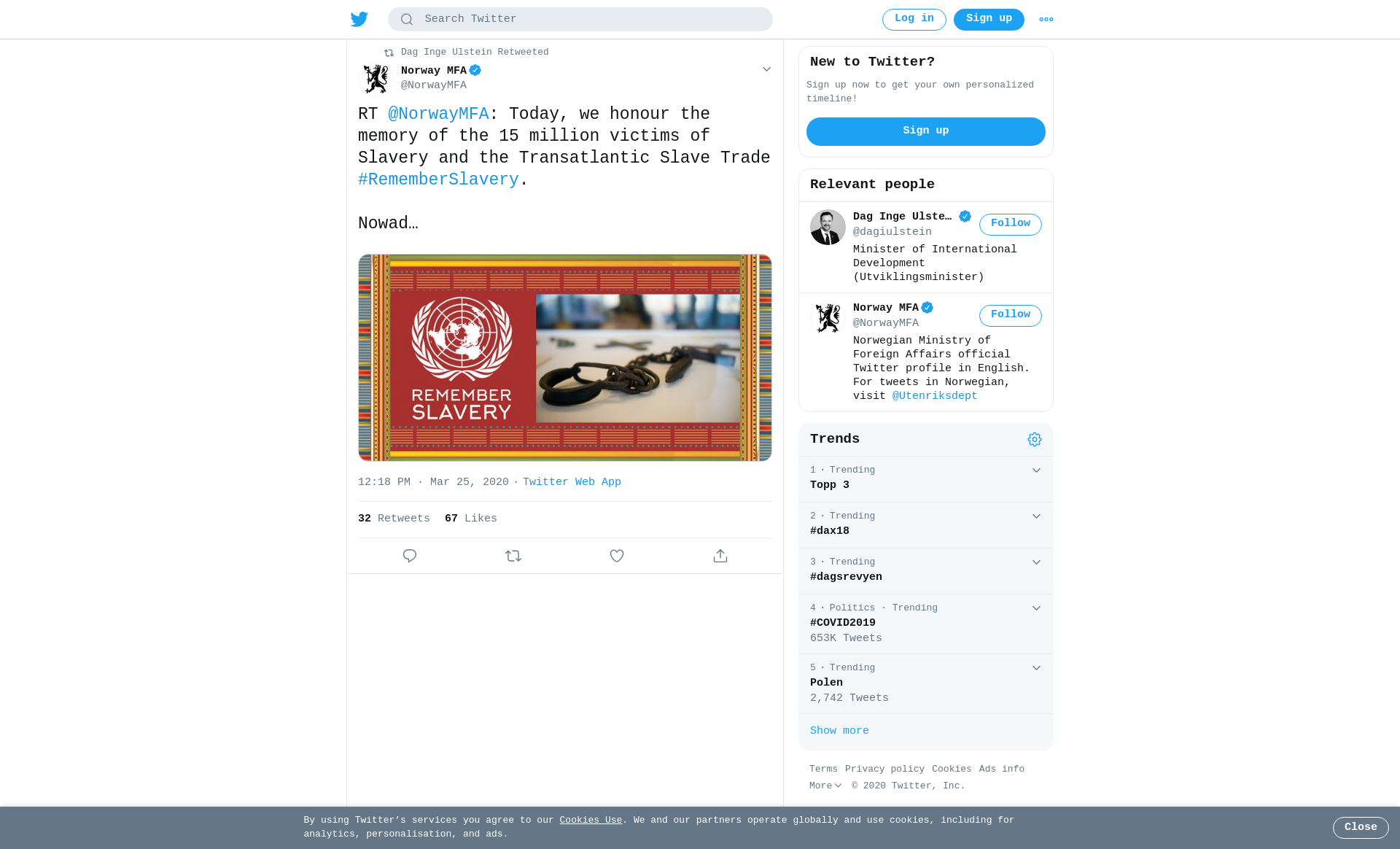Click the Log in button

(x=914, y=20)
